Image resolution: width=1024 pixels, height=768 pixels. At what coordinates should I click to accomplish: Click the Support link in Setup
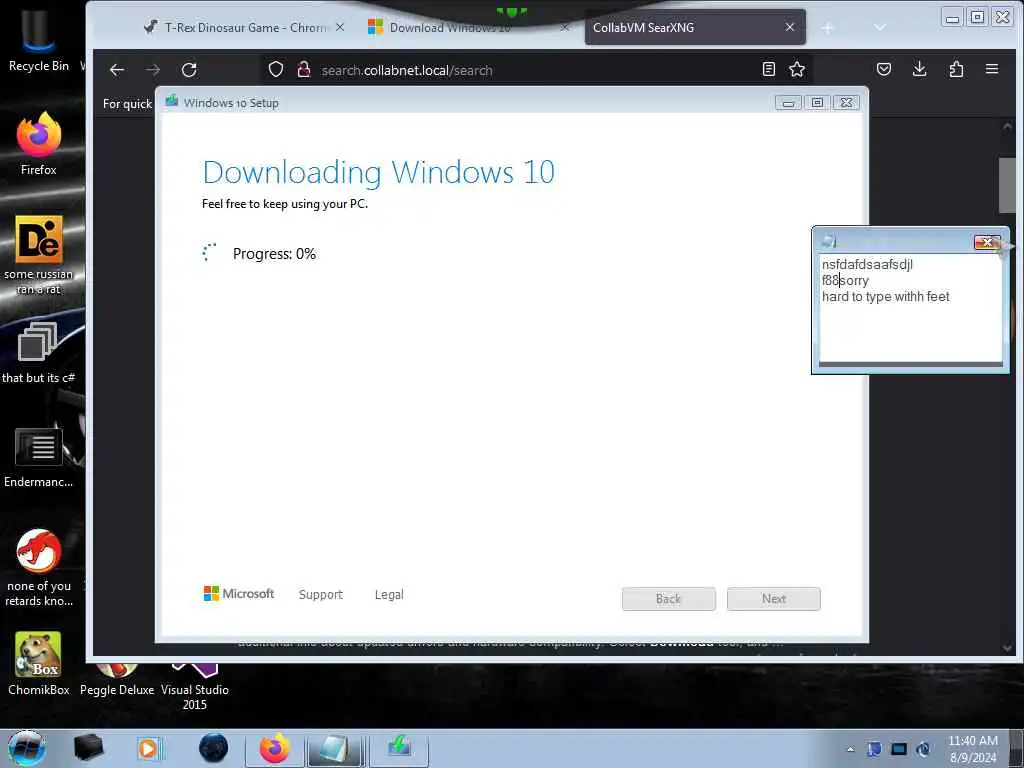tap(321, 594)
